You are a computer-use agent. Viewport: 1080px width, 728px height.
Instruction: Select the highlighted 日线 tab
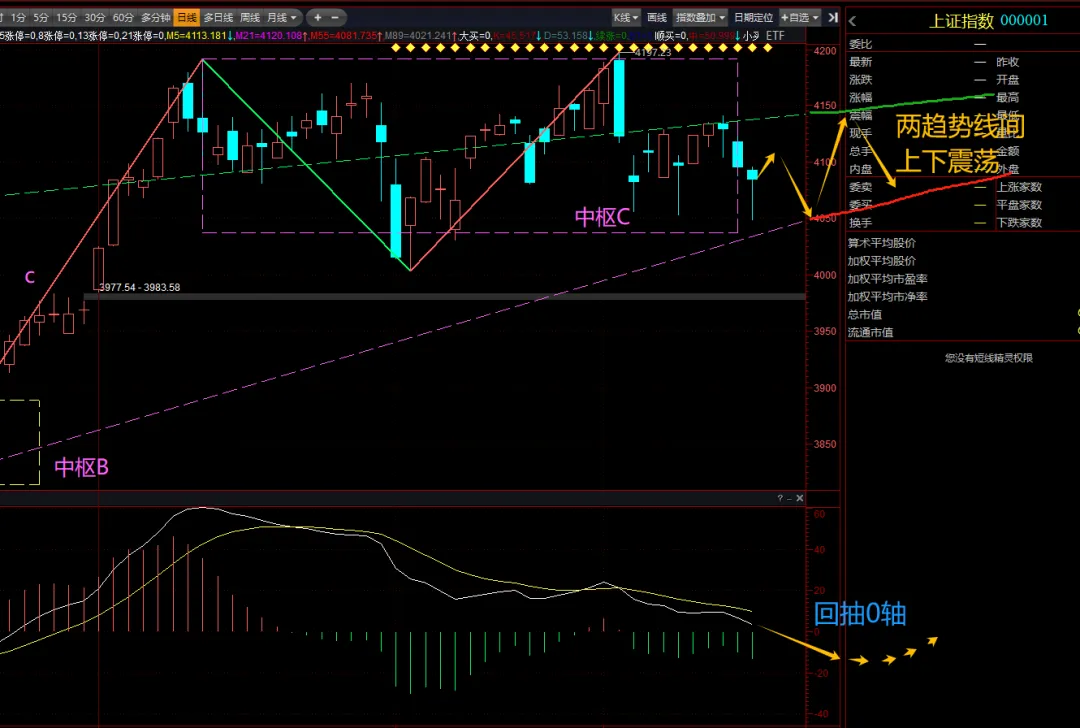pyautogui.click(x=187, y=17)
